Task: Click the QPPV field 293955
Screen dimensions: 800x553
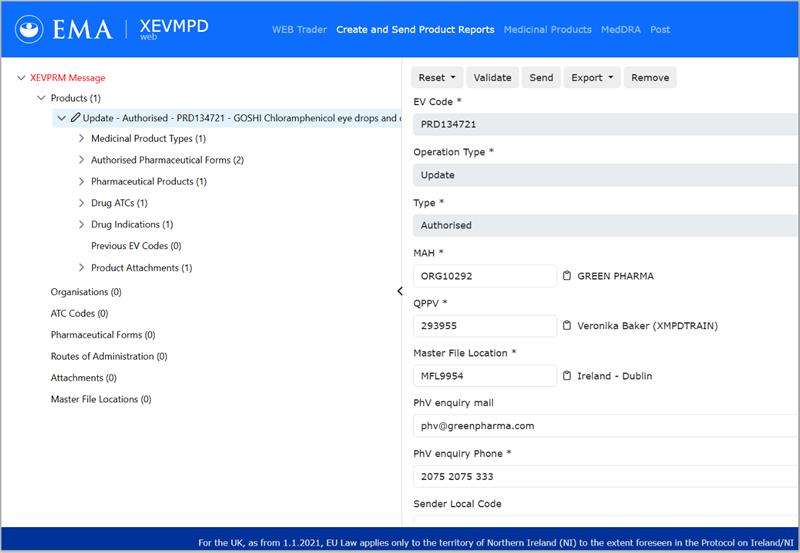Action: coord(485,325)
